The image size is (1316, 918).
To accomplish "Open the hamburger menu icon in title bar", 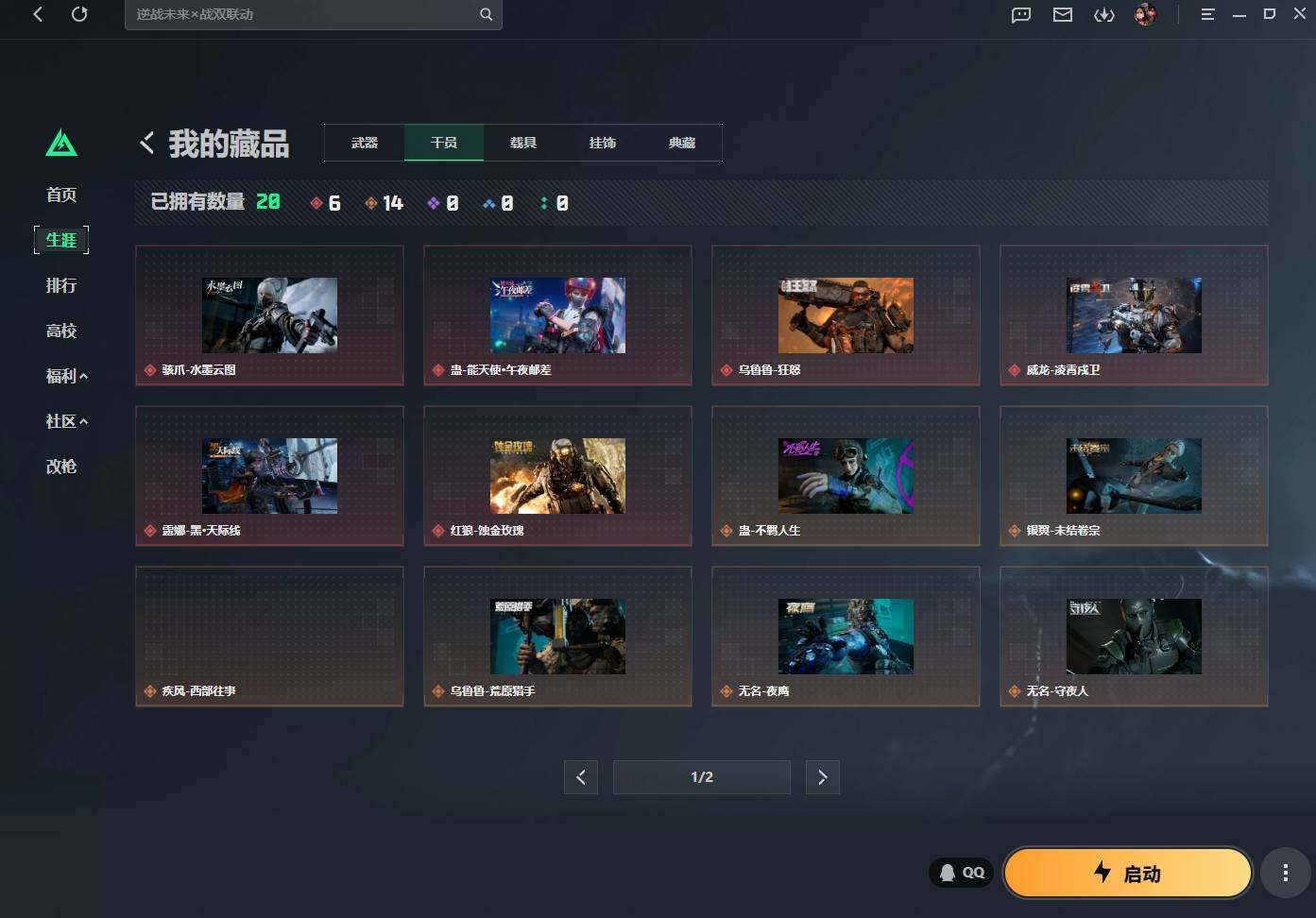I will pos(1207,14).
